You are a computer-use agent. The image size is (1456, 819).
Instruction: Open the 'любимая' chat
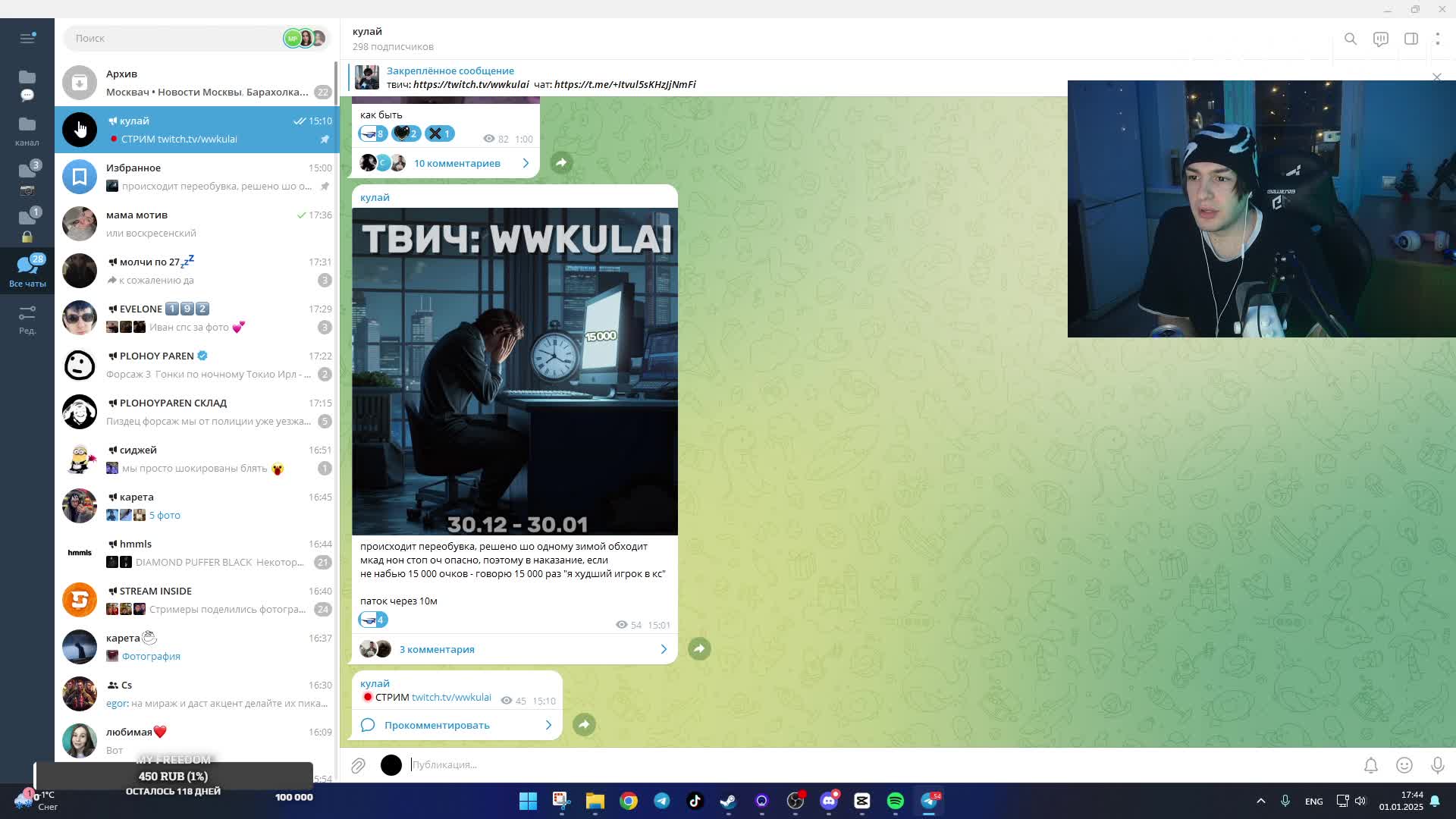click(x=197, y=741)
